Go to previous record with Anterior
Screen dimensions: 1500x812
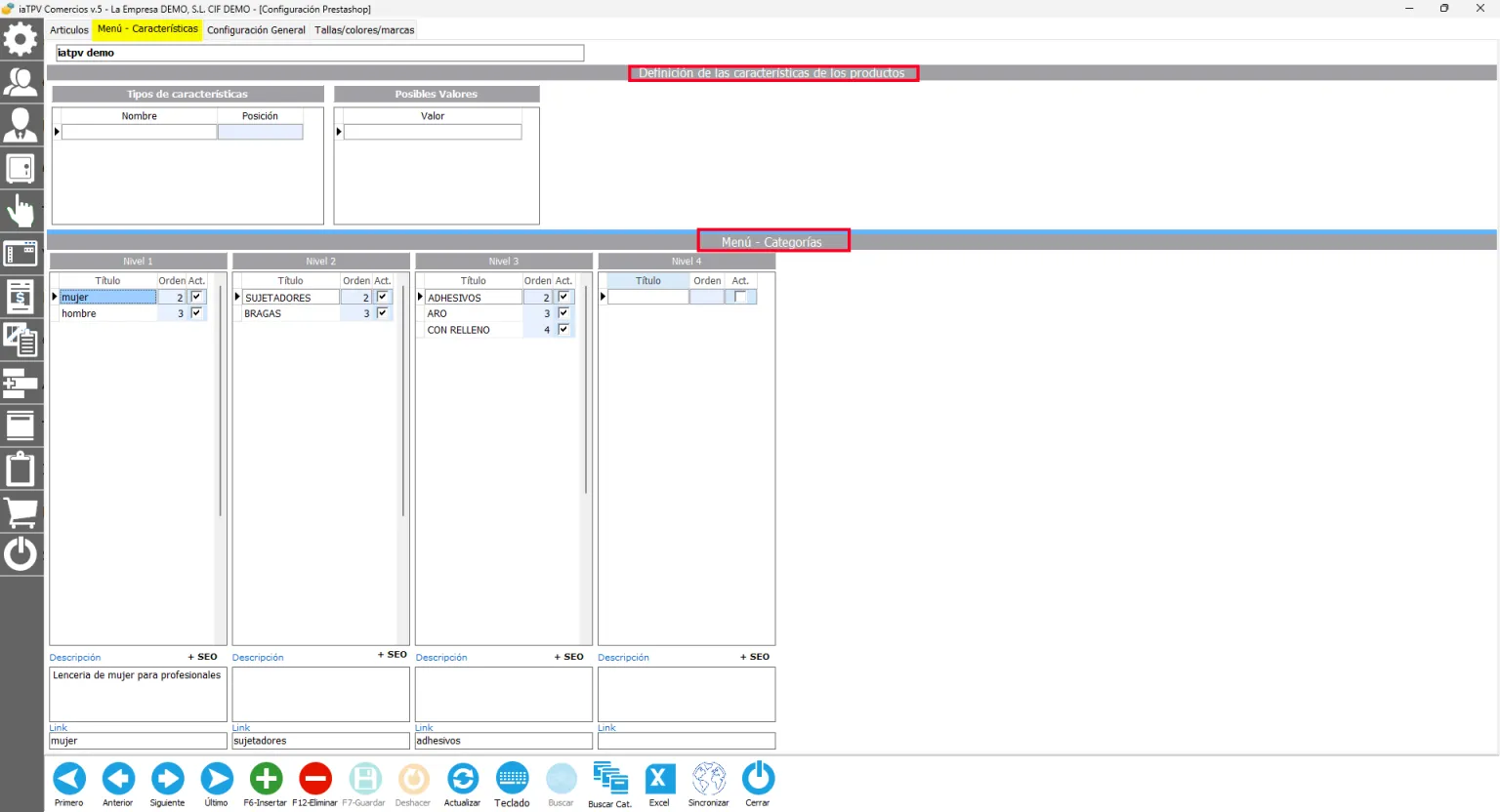(118, 785)
